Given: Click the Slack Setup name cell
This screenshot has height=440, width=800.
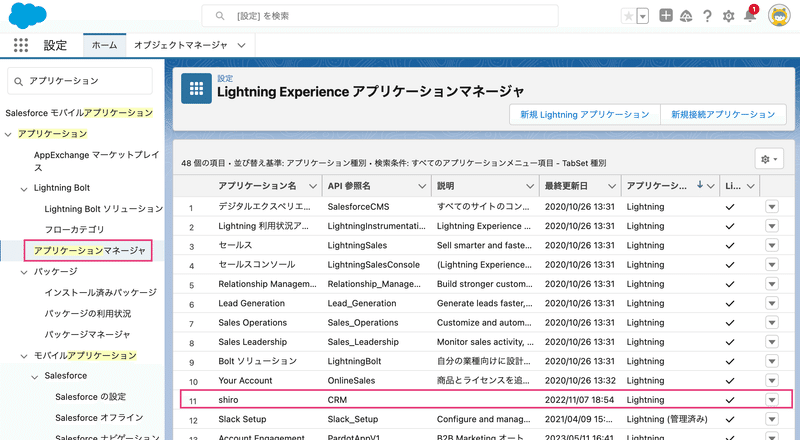Looking at the screenshot, I should pos(242,419).
